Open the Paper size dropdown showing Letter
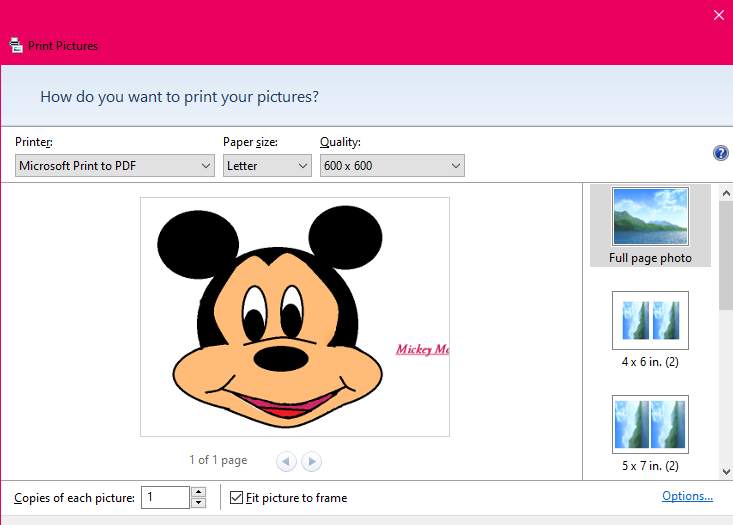The image size is (733, 525). [x=267, y=165]
